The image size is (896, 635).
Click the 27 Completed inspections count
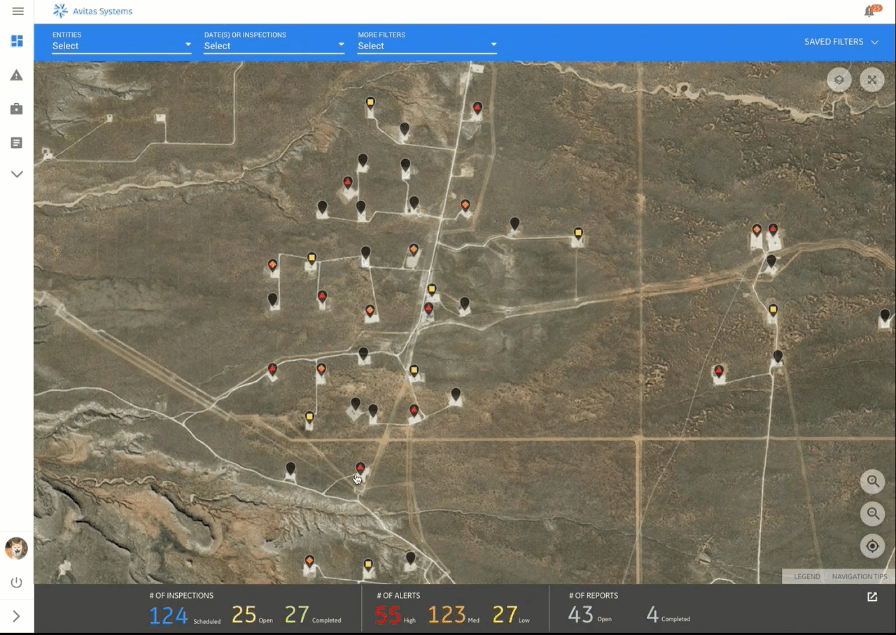coord(313,615)
